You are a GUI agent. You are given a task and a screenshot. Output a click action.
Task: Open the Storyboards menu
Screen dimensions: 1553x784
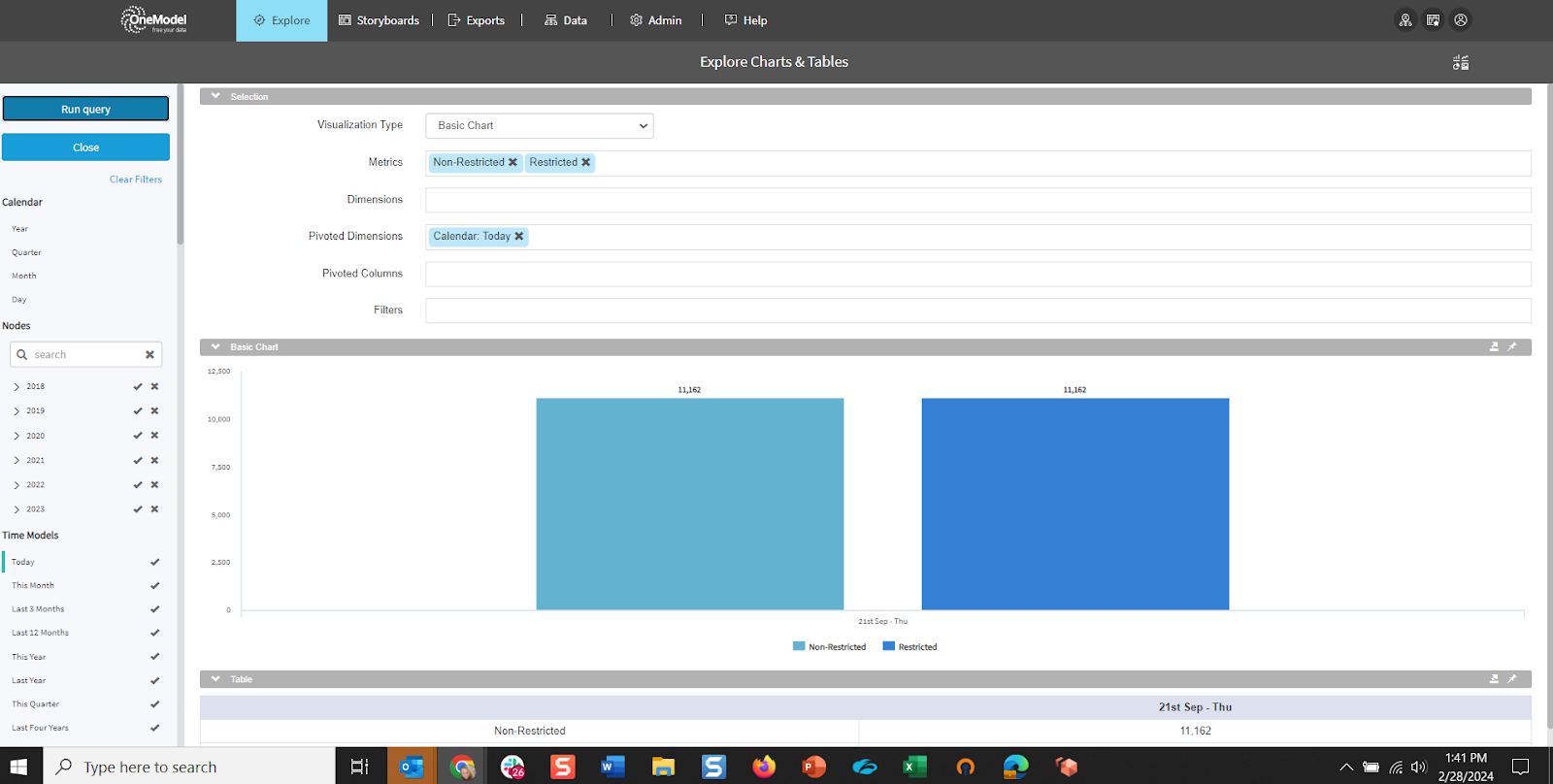[x=379, y=20]
